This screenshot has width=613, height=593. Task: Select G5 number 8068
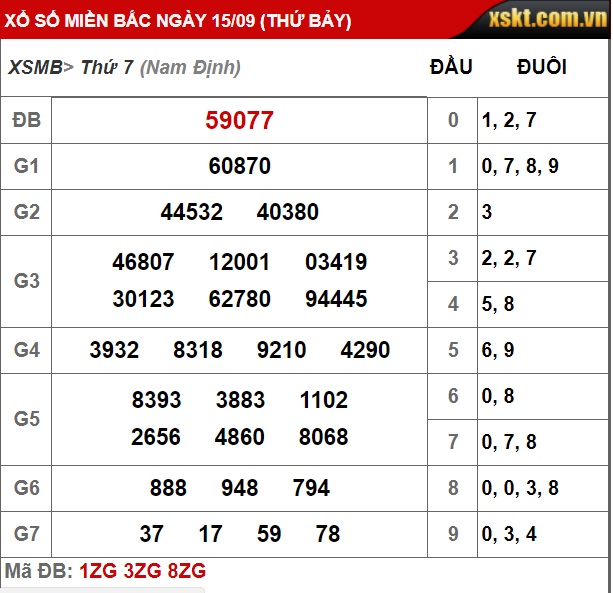pyautogui.click(x=323, y=437)
